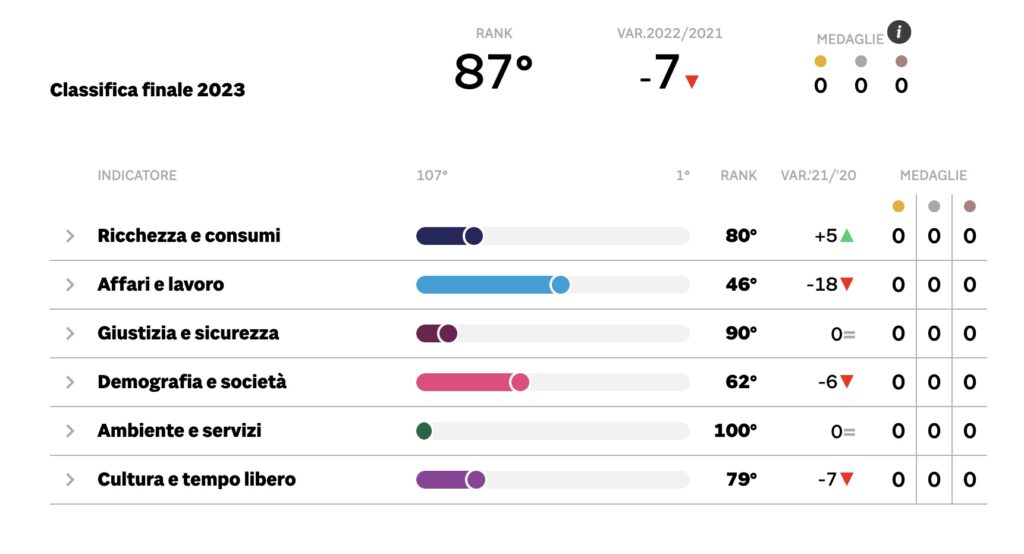Expand the Ambiente e servizi chevron
1024x554 pixels.
coord(70,431)
